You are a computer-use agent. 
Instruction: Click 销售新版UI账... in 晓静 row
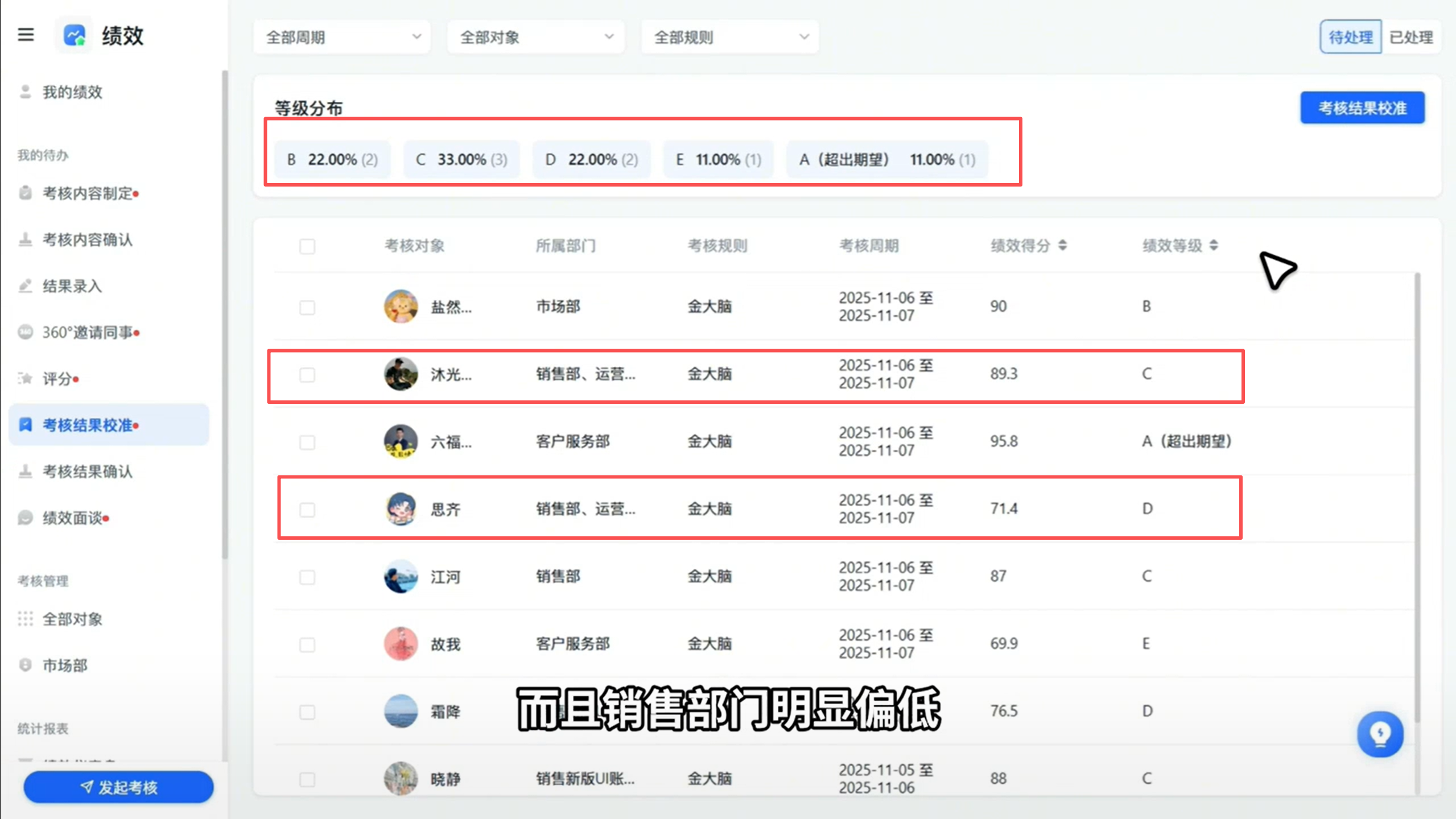(585, 778)
